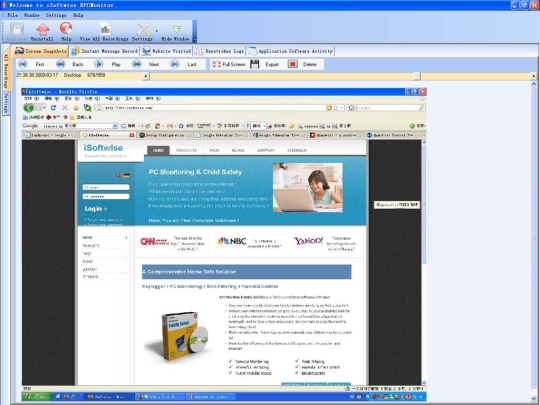Click the timeline left scroll arrow

tap(146, 76)
